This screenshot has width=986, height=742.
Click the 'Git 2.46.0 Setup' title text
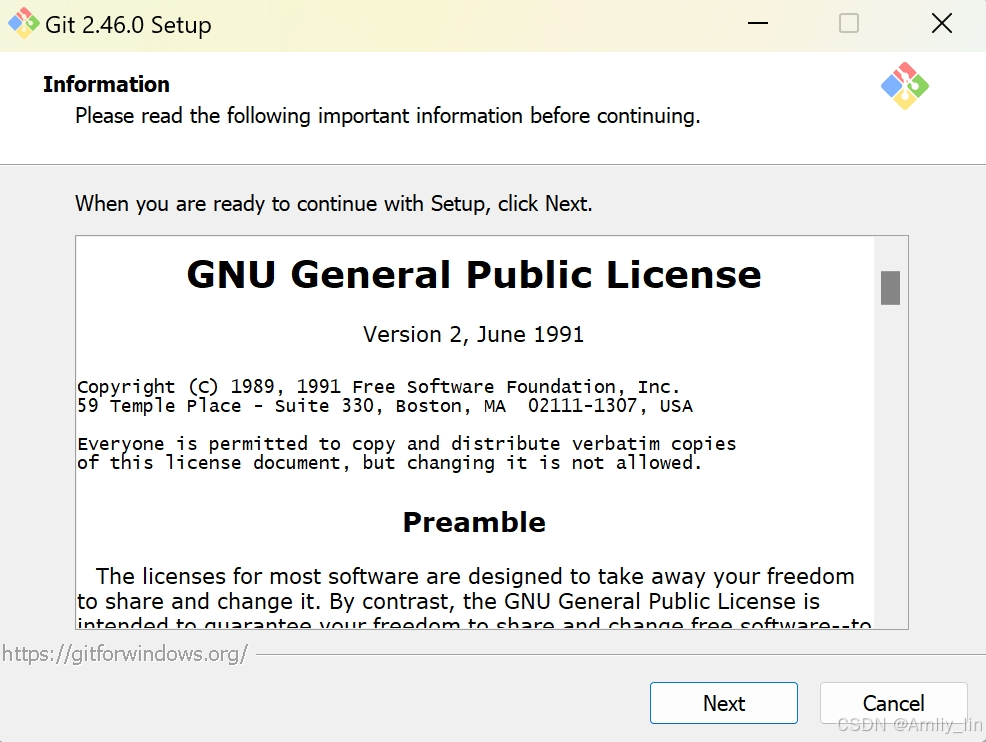tap(128, 25)
